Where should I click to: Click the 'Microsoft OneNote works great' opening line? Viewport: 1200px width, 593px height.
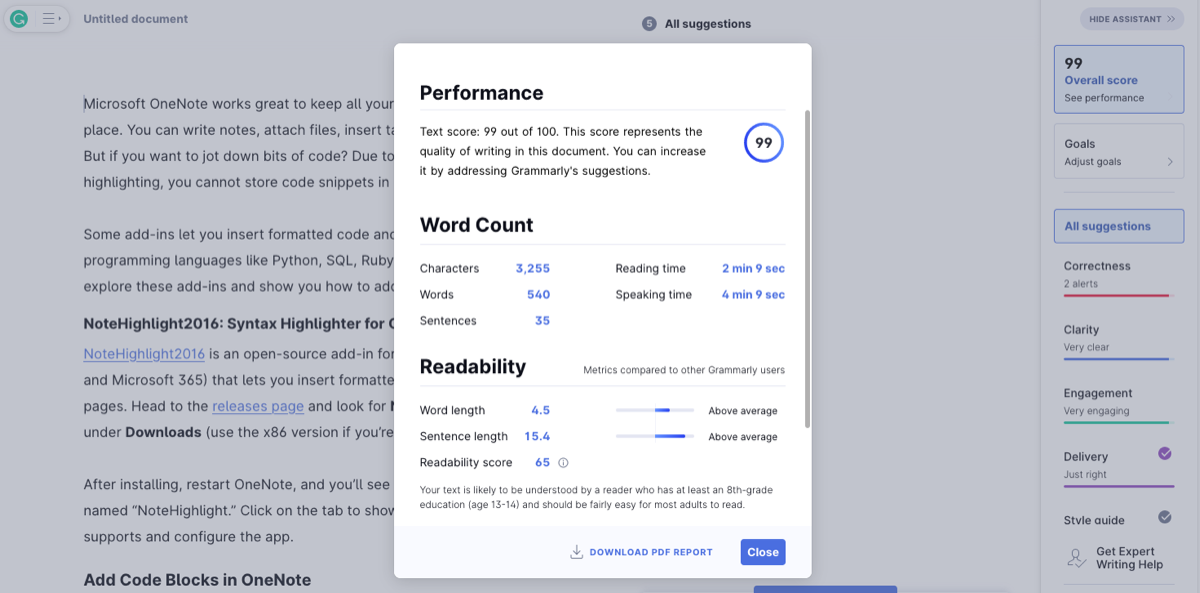pos(239,104)
